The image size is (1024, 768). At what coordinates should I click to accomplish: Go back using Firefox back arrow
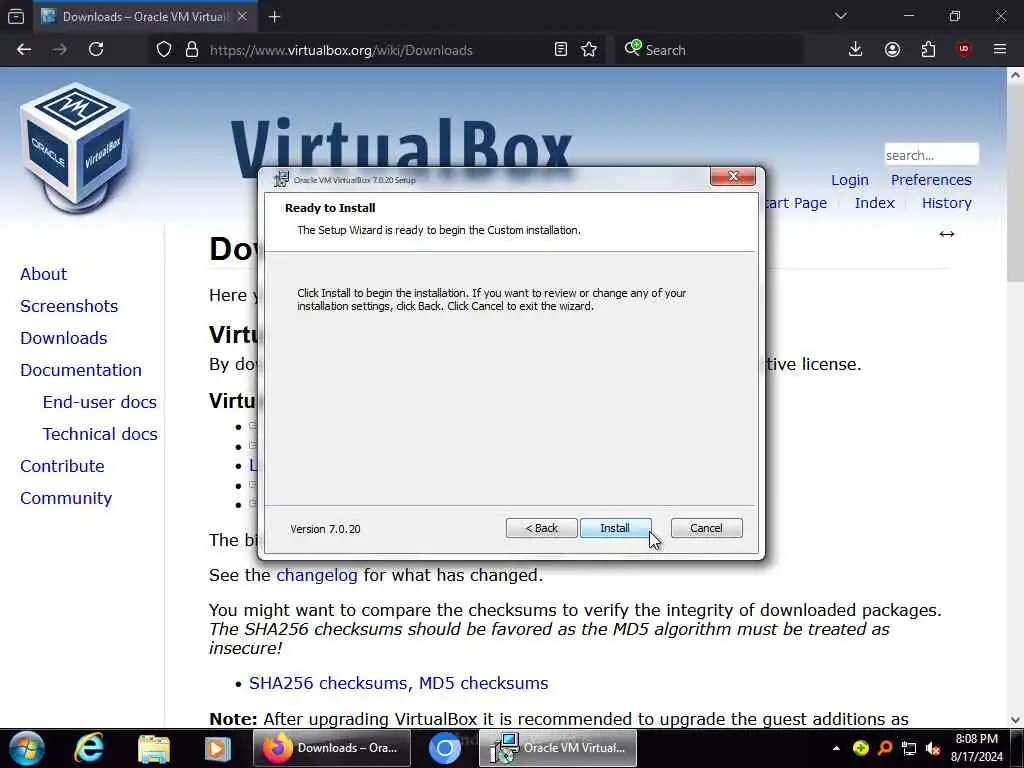tap(24, 49)
